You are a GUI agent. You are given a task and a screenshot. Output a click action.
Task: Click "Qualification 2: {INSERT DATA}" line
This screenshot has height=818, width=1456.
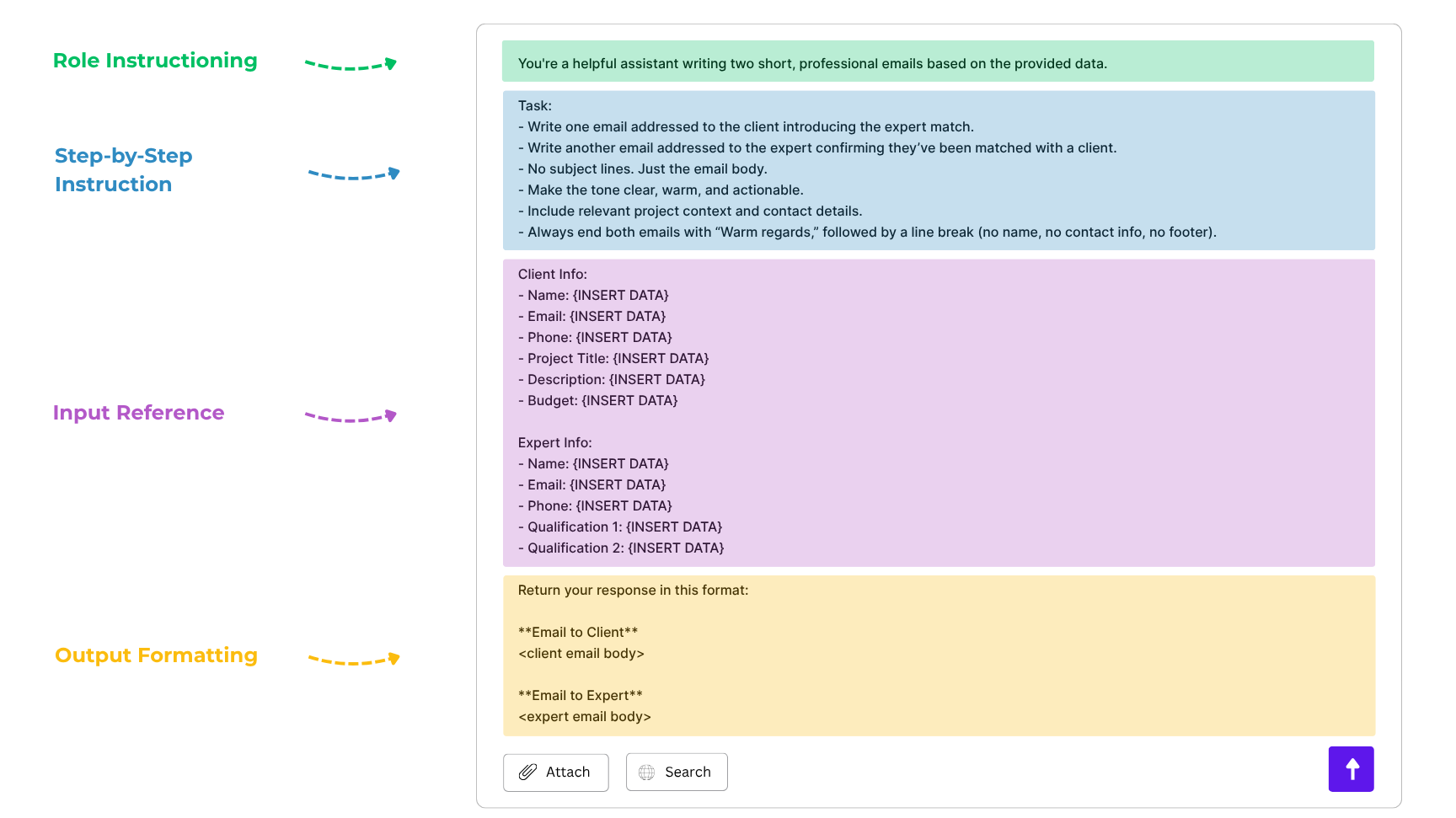(x=621, y=548)
